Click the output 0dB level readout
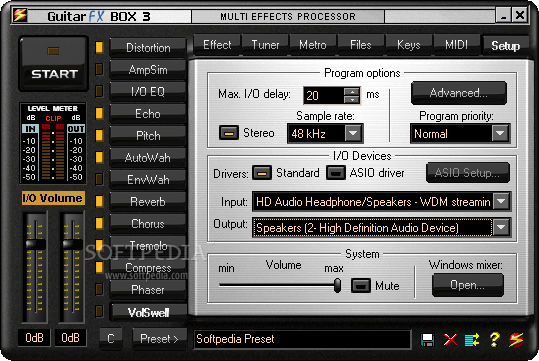Screen dimensions: 539x361 tap(70, 338)
